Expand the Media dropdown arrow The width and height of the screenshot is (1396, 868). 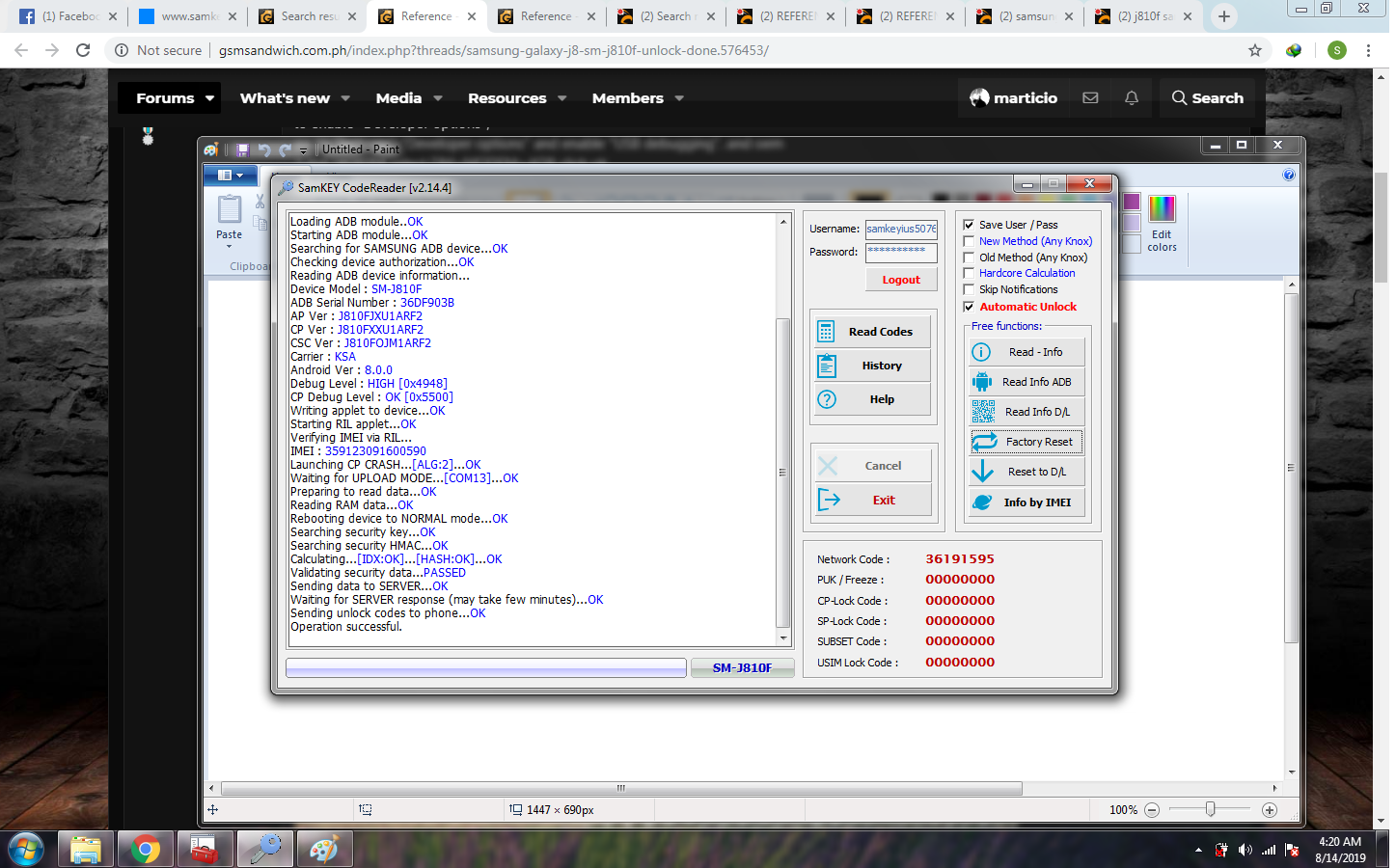click(x=438, y=98)
